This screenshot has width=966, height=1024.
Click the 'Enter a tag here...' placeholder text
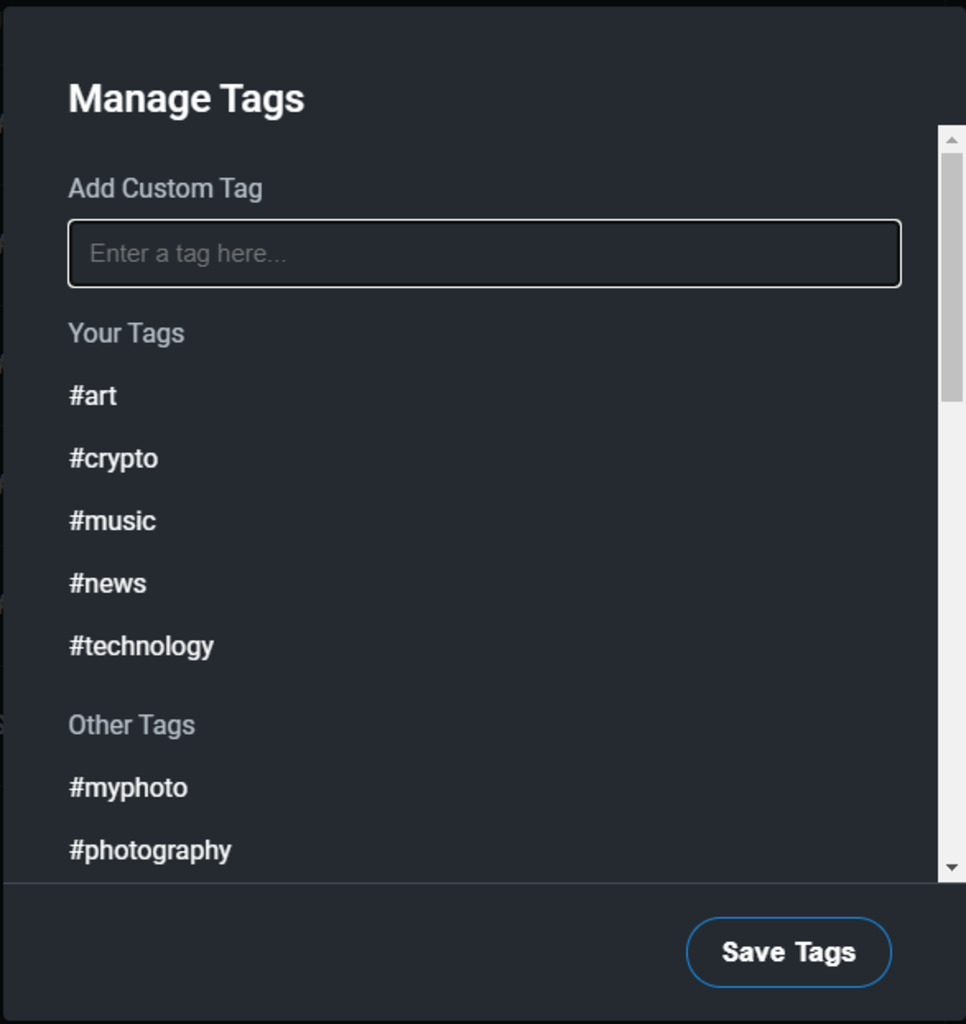coord(188,254)
